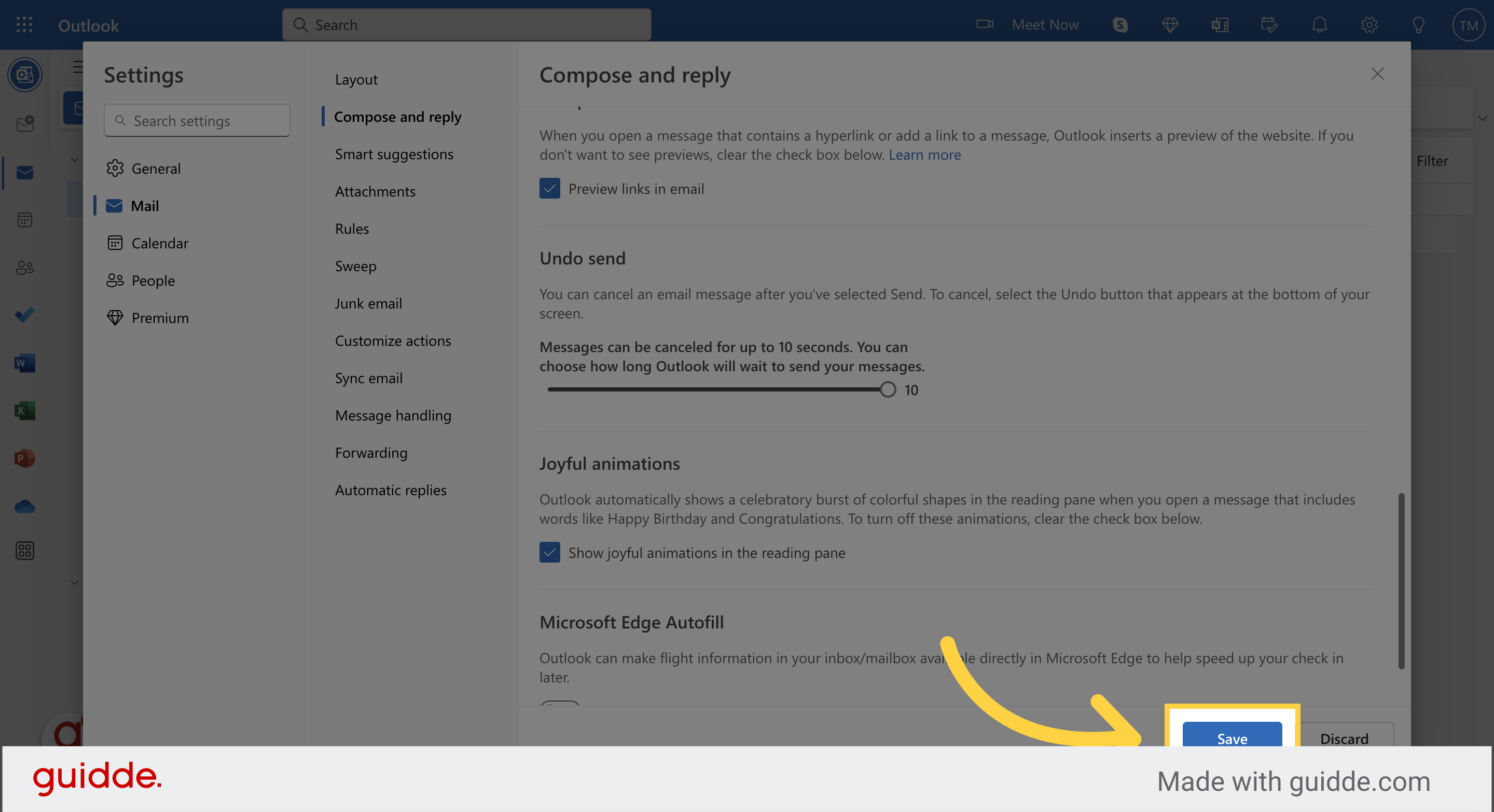Open More apps icon in left rail

pyautogui.click(x=25, y=551)
